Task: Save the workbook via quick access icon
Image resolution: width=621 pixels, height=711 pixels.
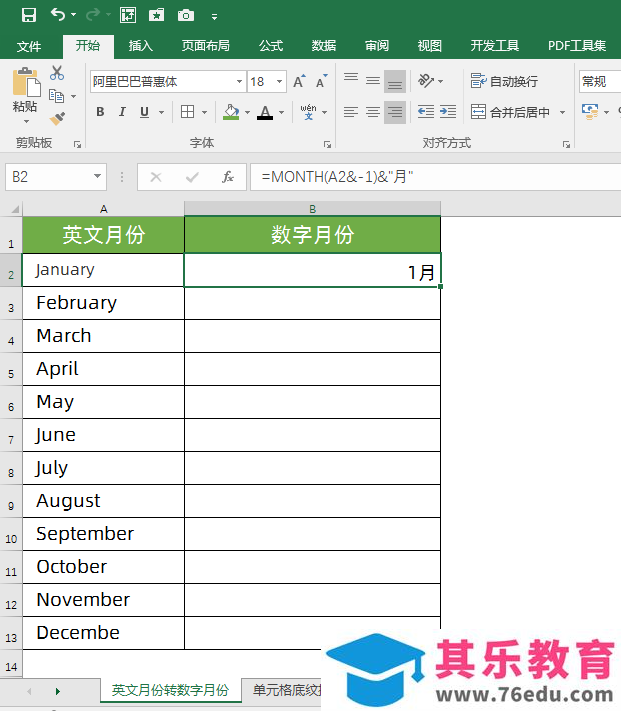Action: pos(29,15)
